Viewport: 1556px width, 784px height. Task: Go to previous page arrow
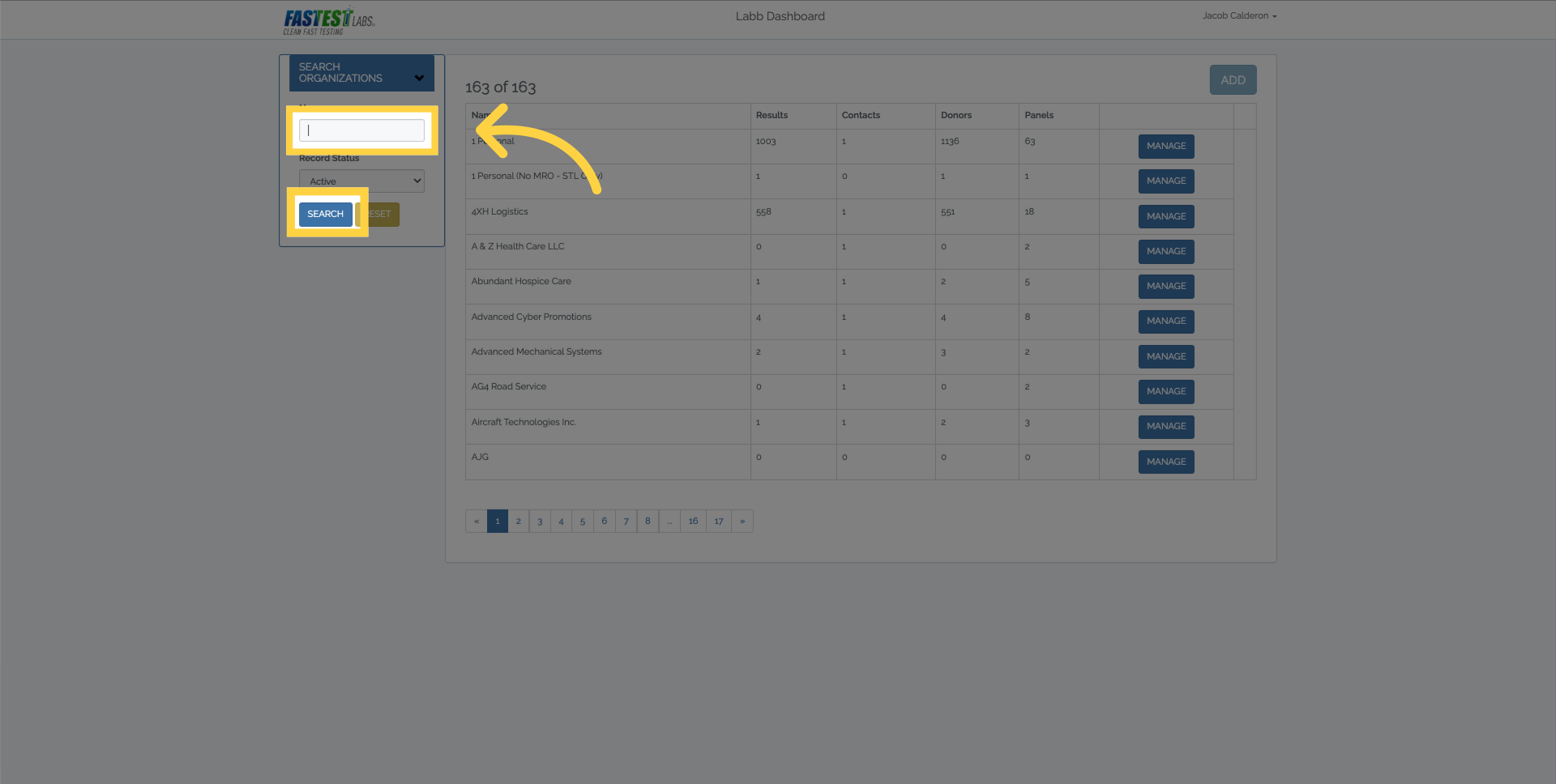pyautogui.click(x=477, y=521)
